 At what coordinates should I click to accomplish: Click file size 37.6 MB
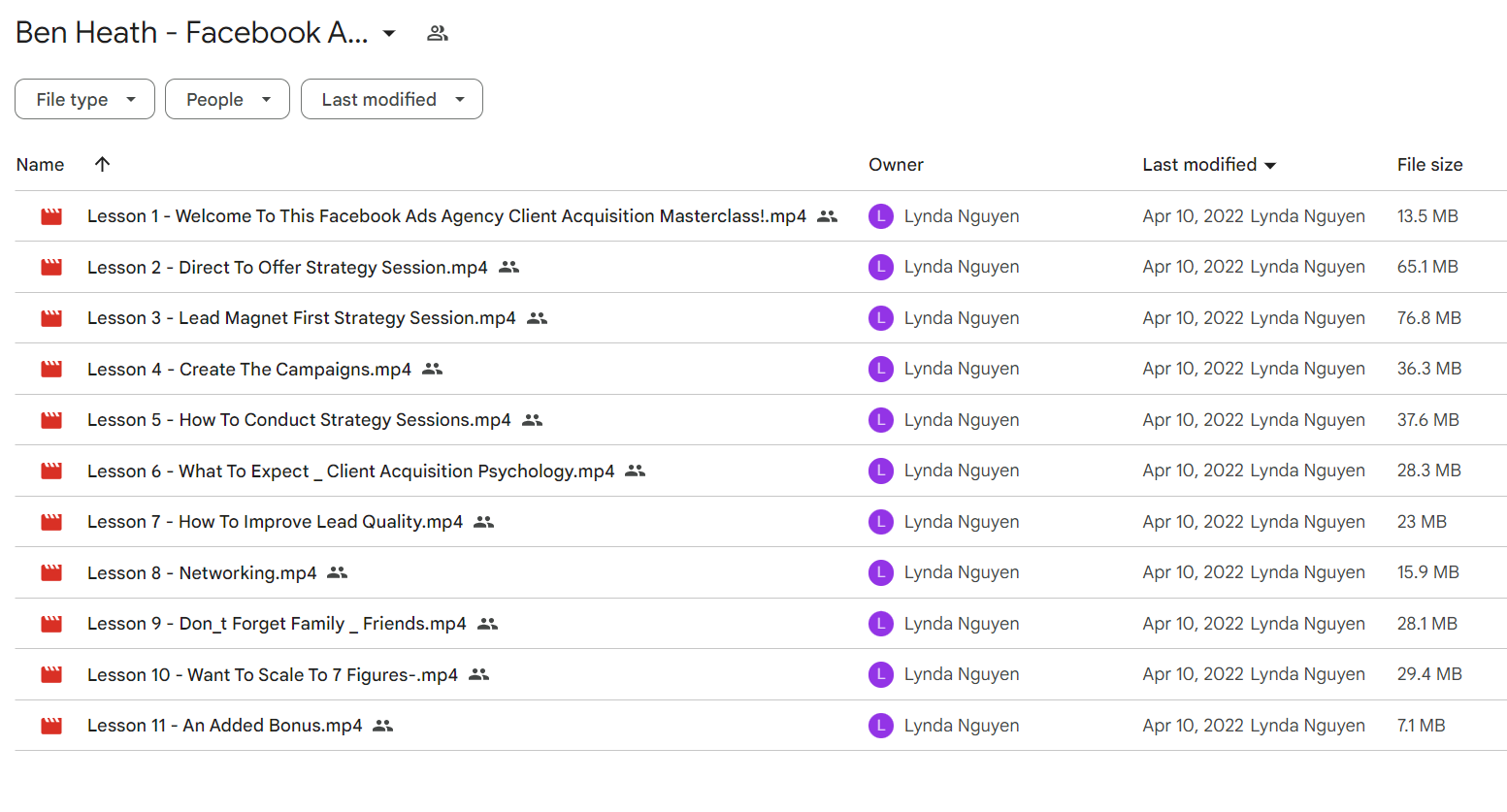[1427, 420]
